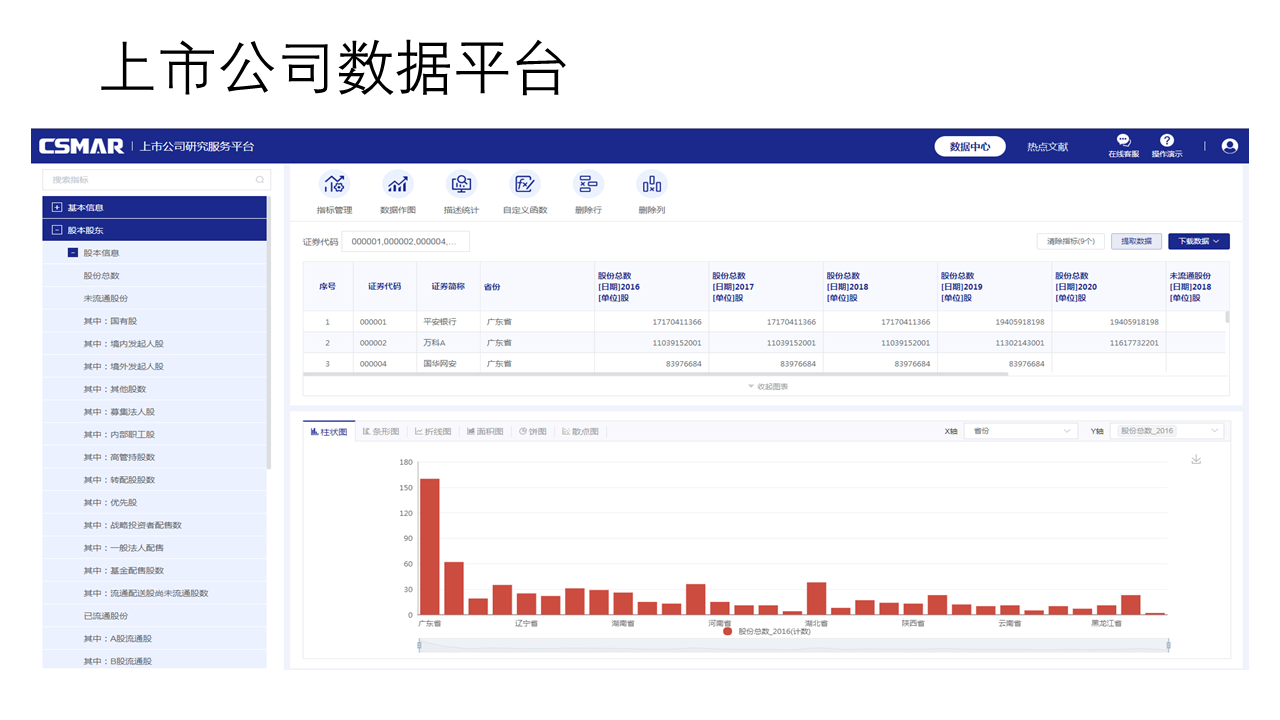Open the X轴 省份 dropdown
1280x720 pixels.
[x=1019, y=430]
